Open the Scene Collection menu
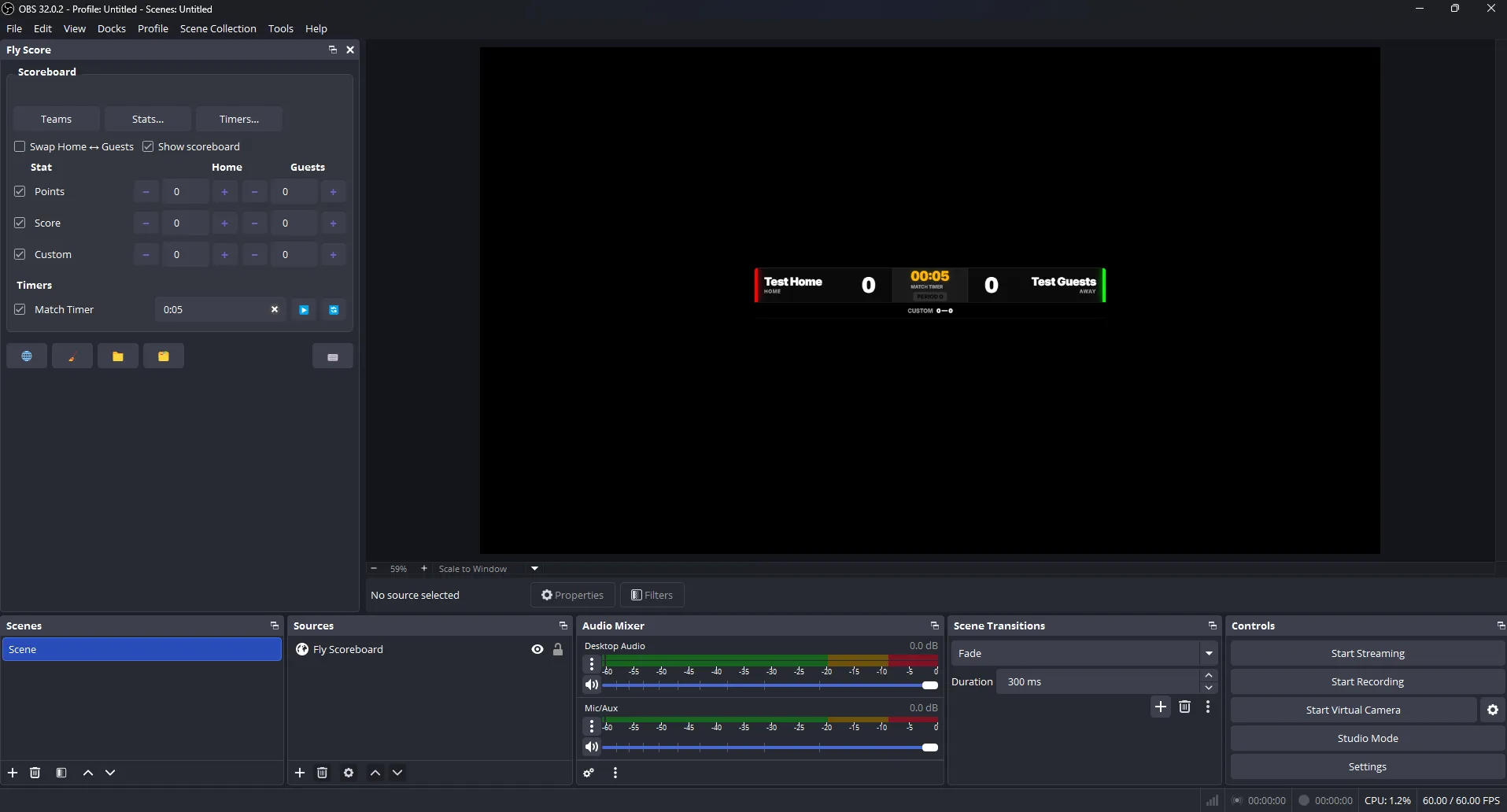This screenshot has height=812, width=1507. (218, 28)
